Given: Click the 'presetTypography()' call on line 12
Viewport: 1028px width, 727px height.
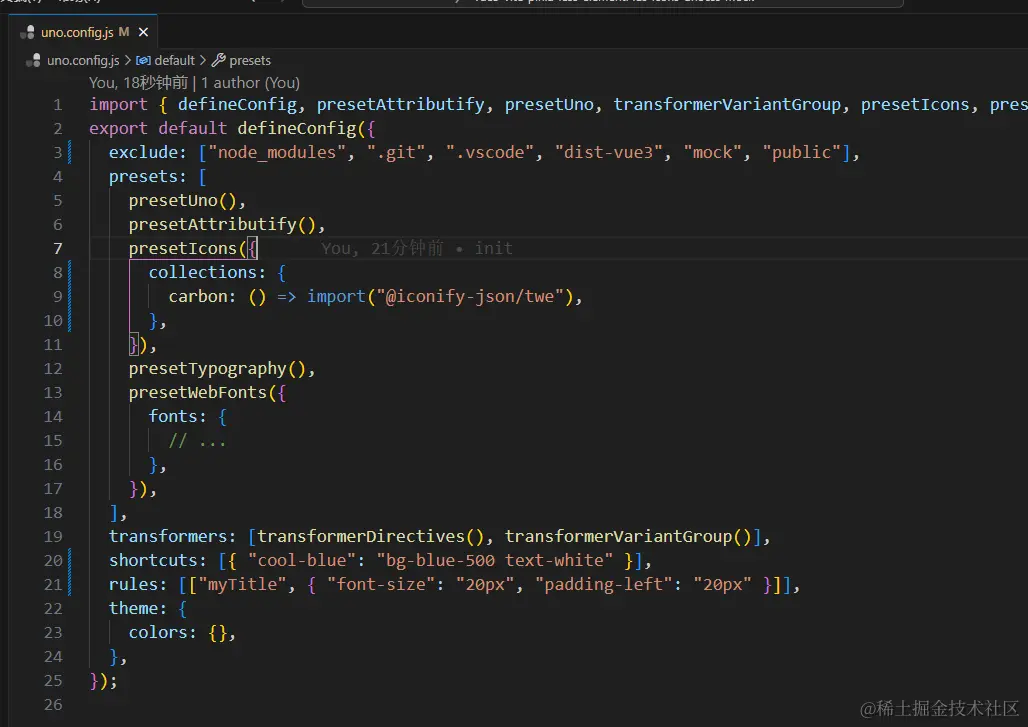Looking at the screenshot, I should tap(218, 369).
